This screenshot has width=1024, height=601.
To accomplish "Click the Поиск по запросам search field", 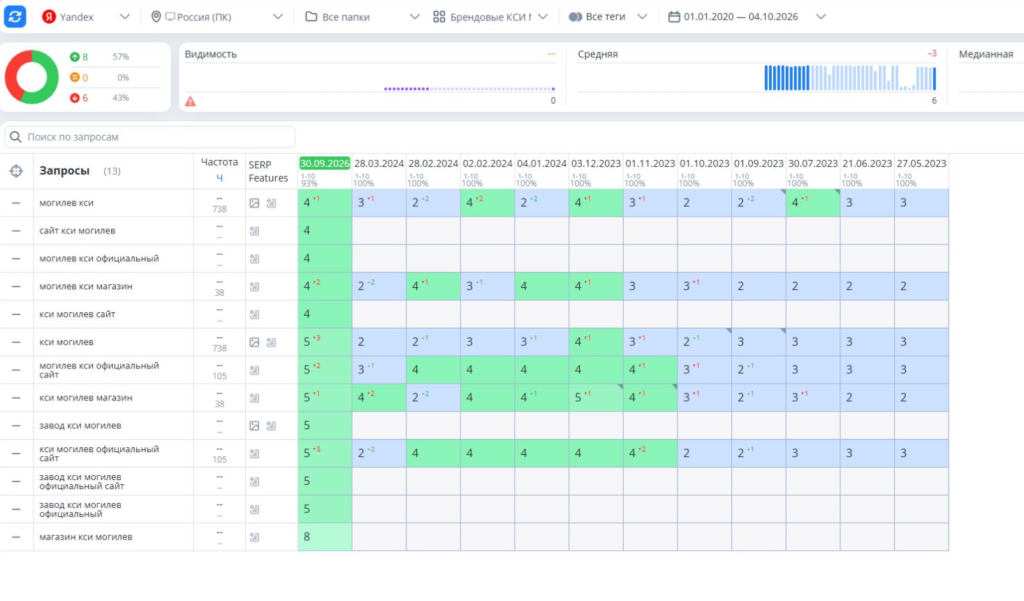I will point(150,137).
